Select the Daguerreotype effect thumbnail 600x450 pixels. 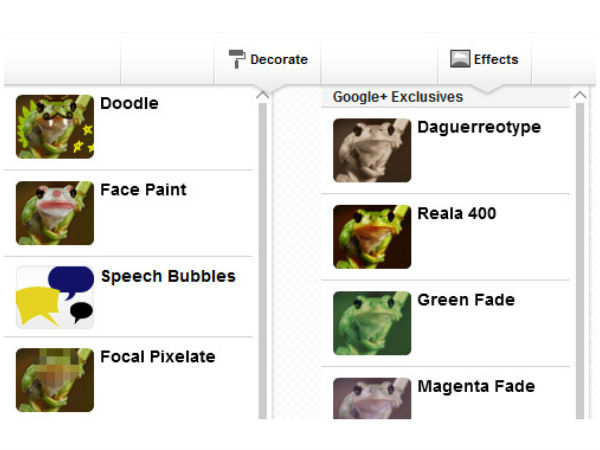point(372,150)
